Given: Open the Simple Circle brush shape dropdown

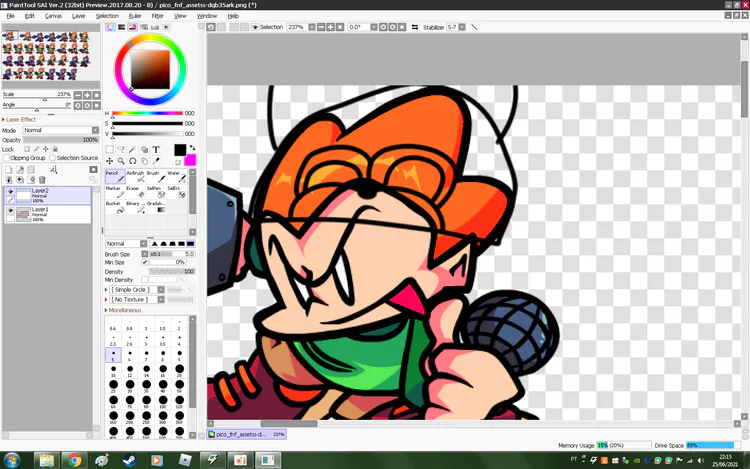Looking at the screenshot, I should [137, 290].
